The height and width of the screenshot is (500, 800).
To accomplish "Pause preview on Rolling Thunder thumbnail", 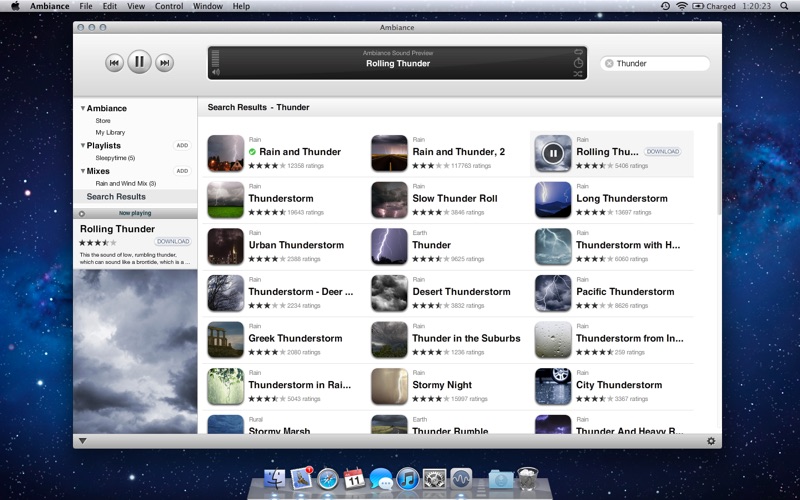I will (553, 153).
